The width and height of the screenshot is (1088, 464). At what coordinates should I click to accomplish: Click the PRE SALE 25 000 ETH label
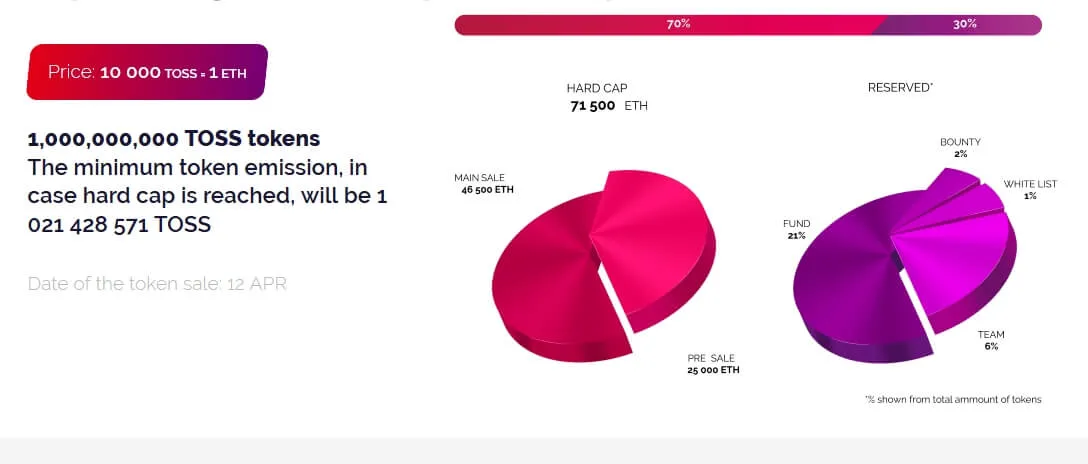coord(713,364)
